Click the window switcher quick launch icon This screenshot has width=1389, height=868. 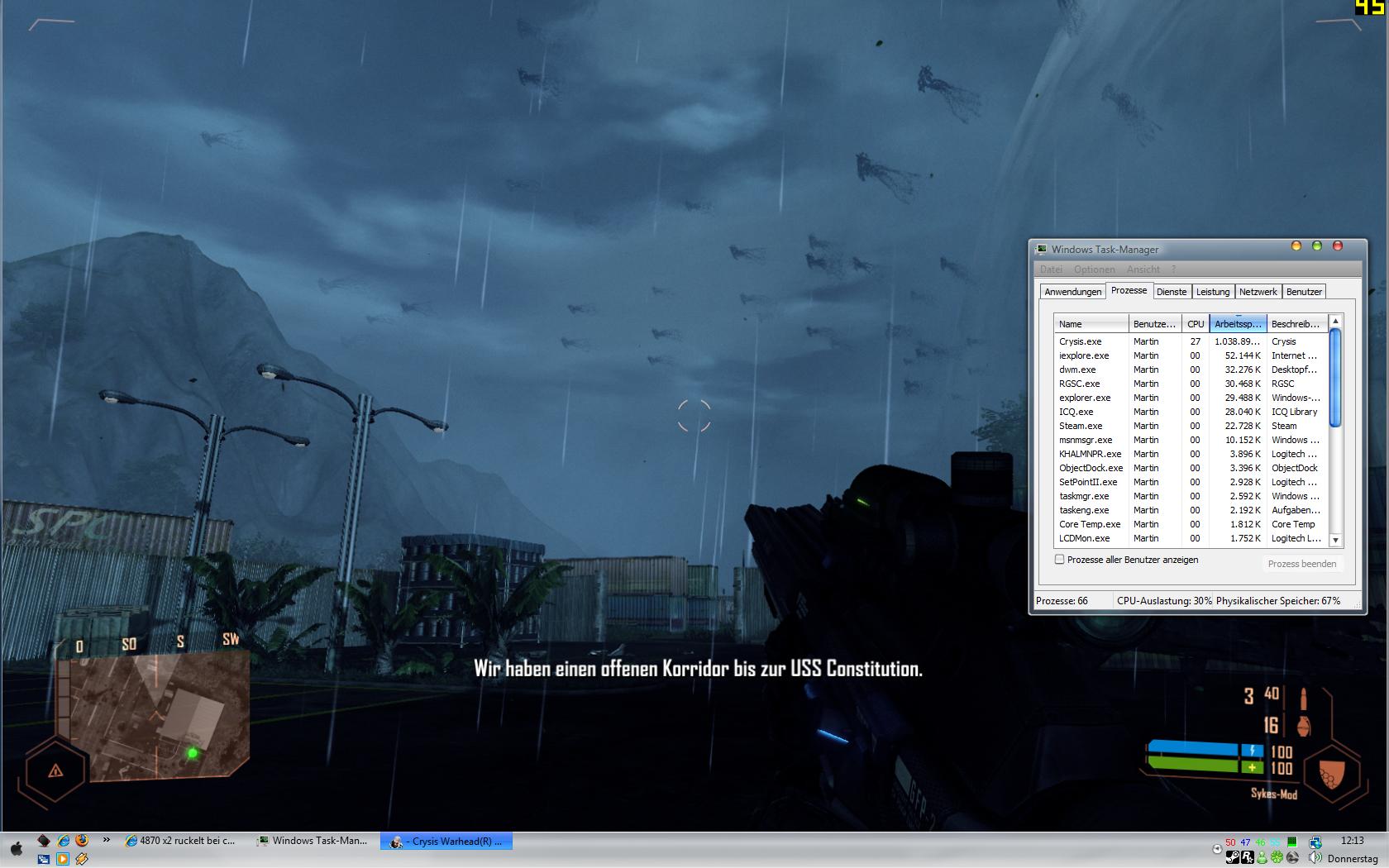tap(44, 859)
